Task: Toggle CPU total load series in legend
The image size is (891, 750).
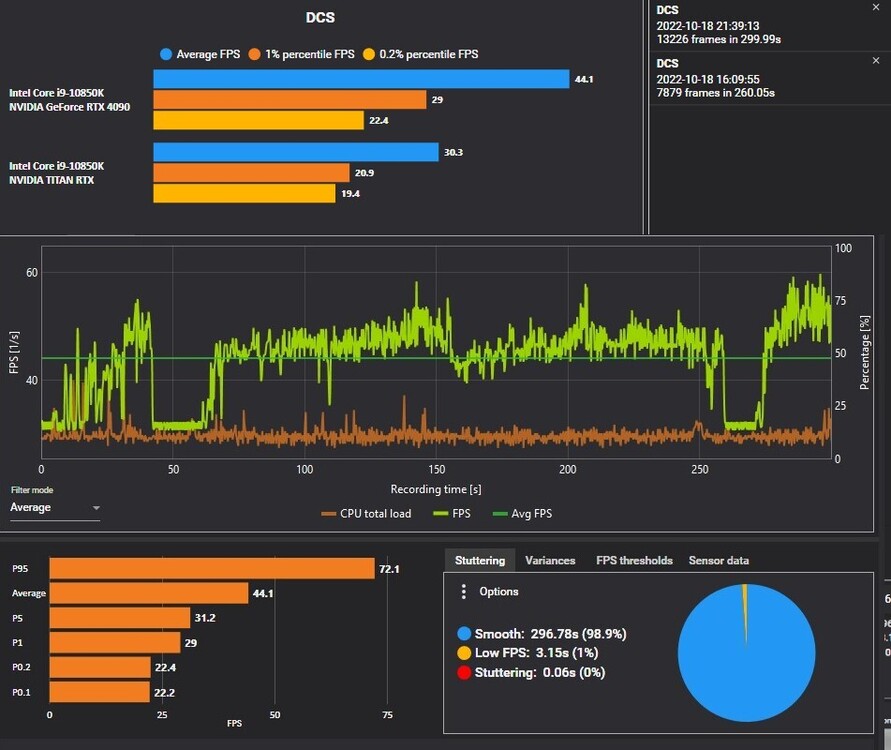Action: point(366,514)
